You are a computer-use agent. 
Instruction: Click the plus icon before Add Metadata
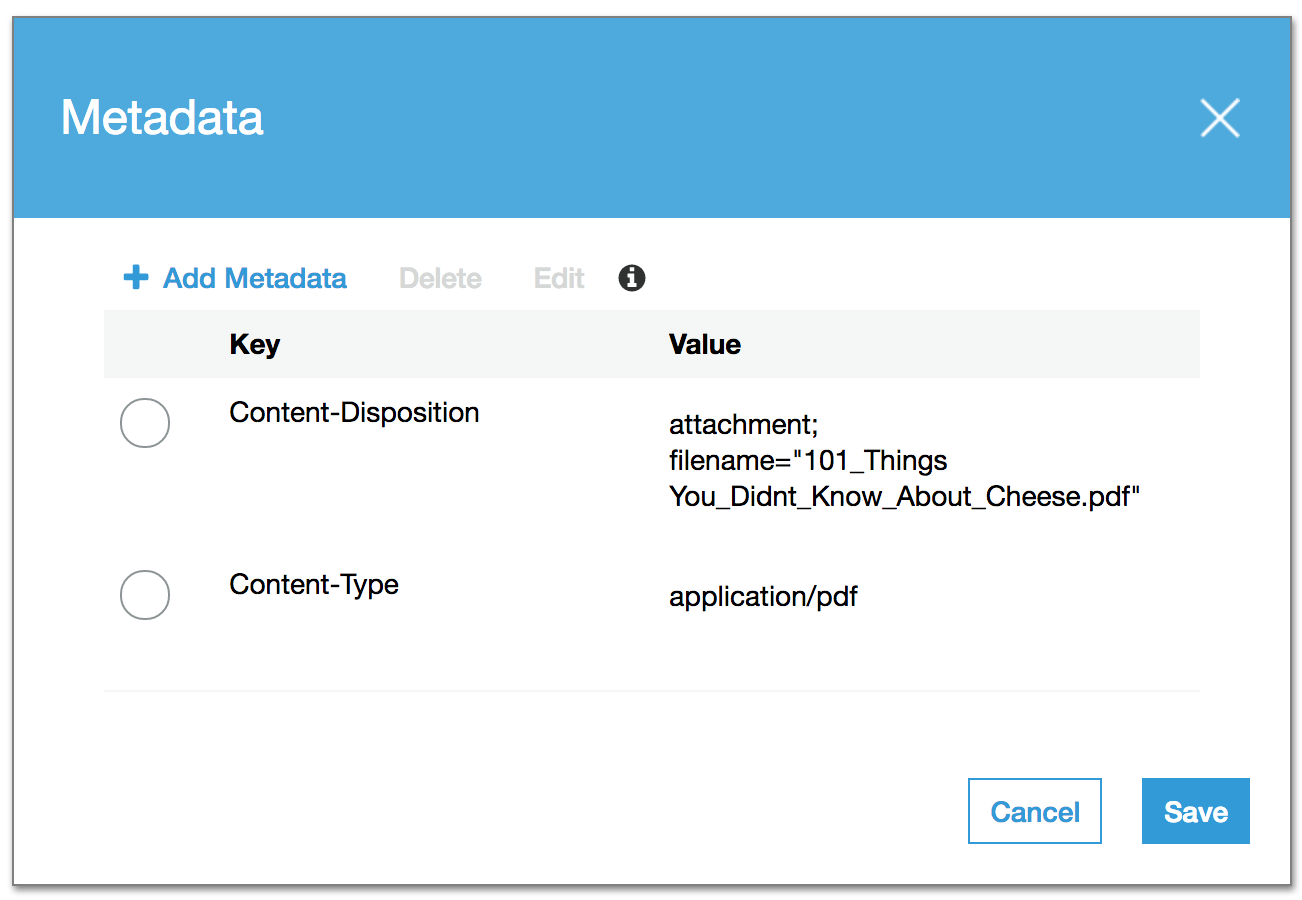pyautogui.click(x=135, y=278)
